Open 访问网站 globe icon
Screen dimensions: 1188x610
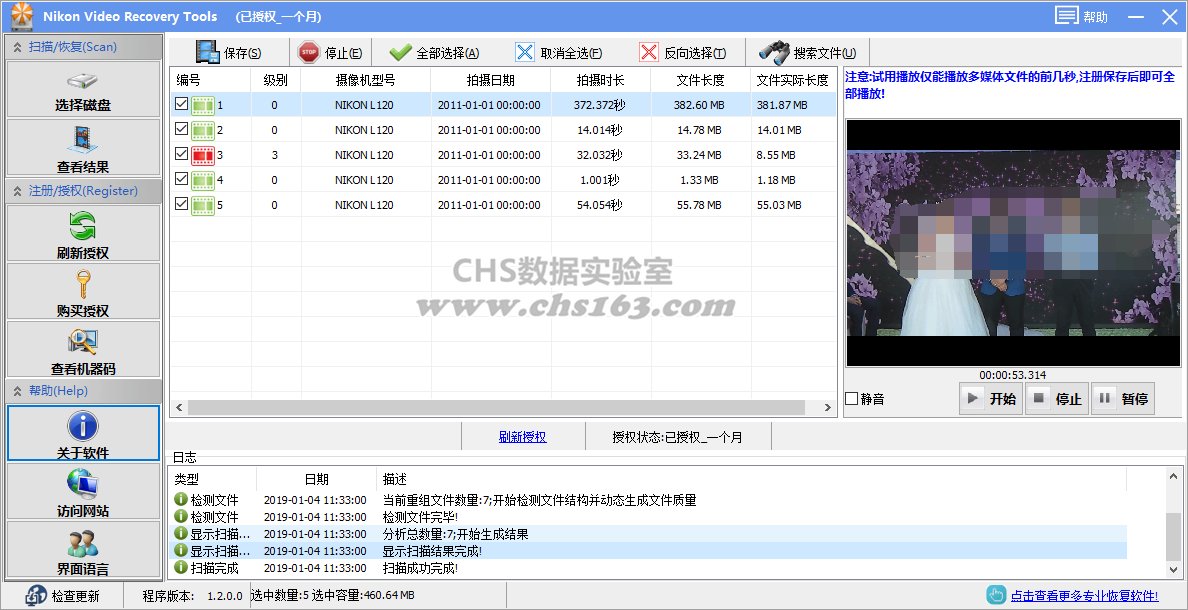point(83,483)
